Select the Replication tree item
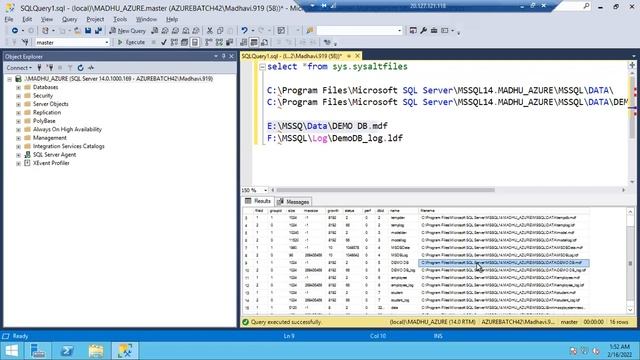Viewport: 640px width, 360px height. coord(47,113)
